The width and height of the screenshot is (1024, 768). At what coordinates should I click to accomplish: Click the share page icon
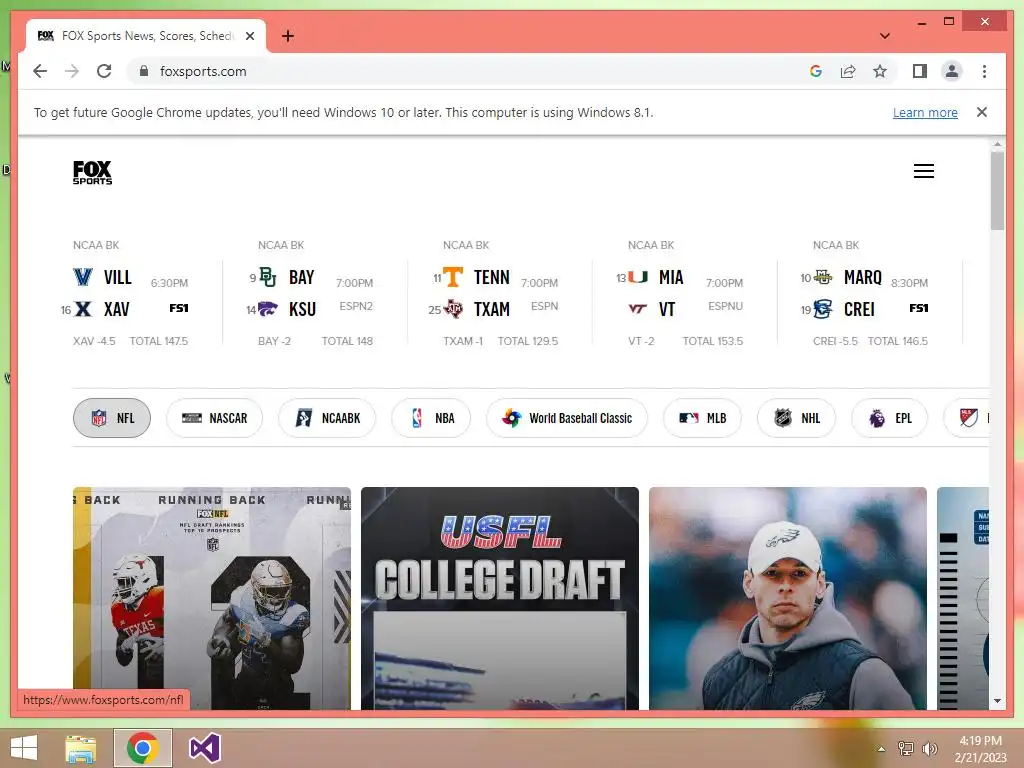pos(848,71)
